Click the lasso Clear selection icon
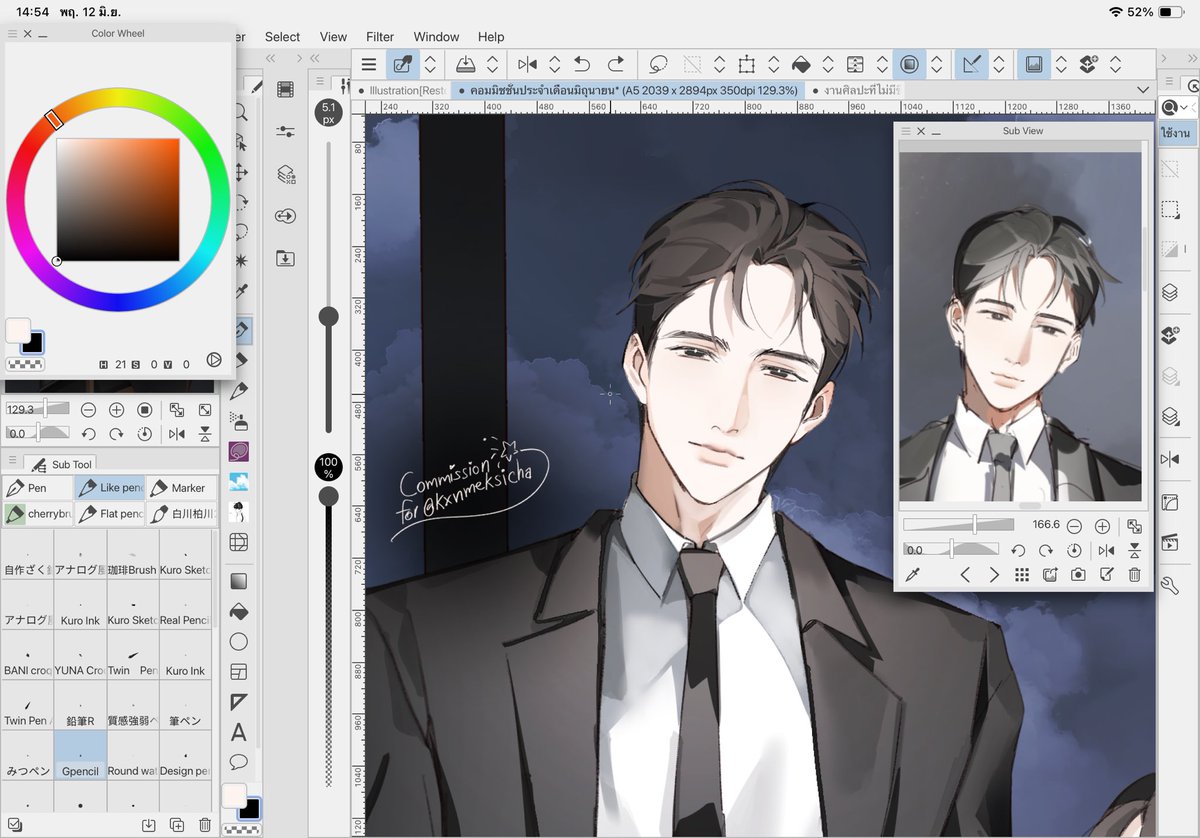 tap(658, 64)
